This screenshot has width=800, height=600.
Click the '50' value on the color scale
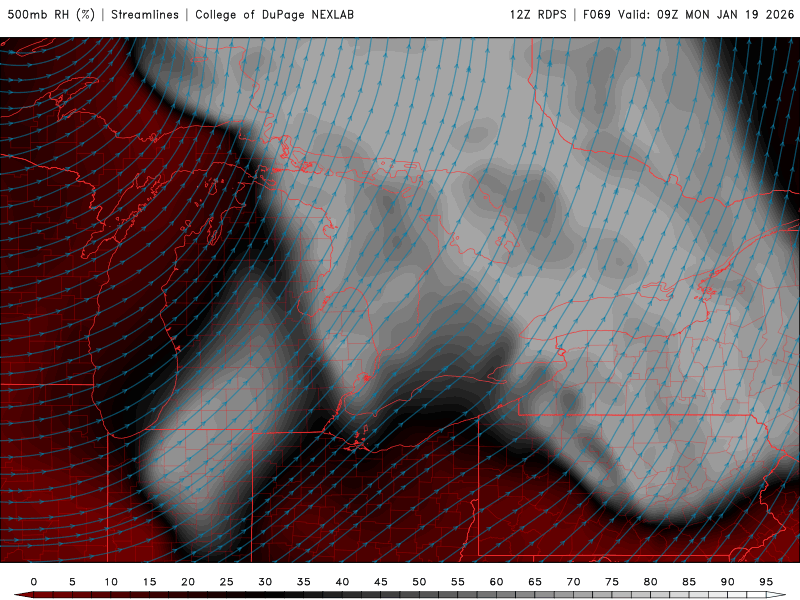tap(419, 582)
